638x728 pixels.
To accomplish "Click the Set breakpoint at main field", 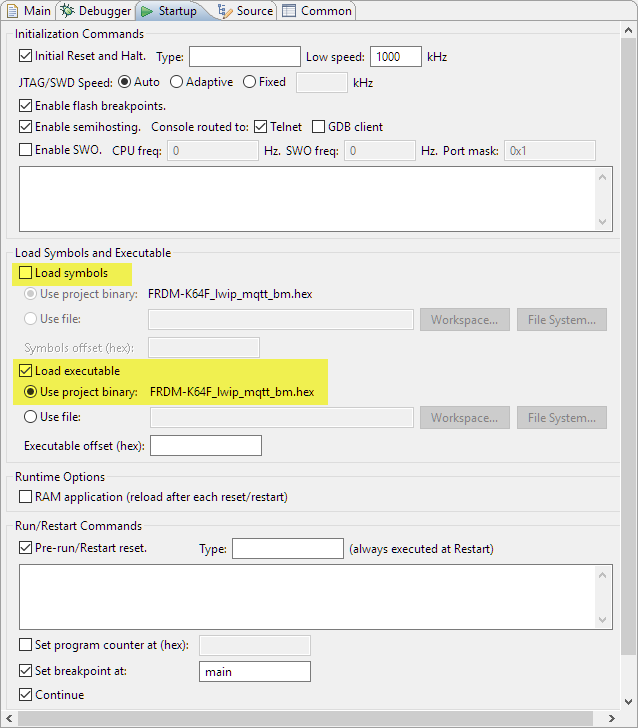I will tap(254, 672).
